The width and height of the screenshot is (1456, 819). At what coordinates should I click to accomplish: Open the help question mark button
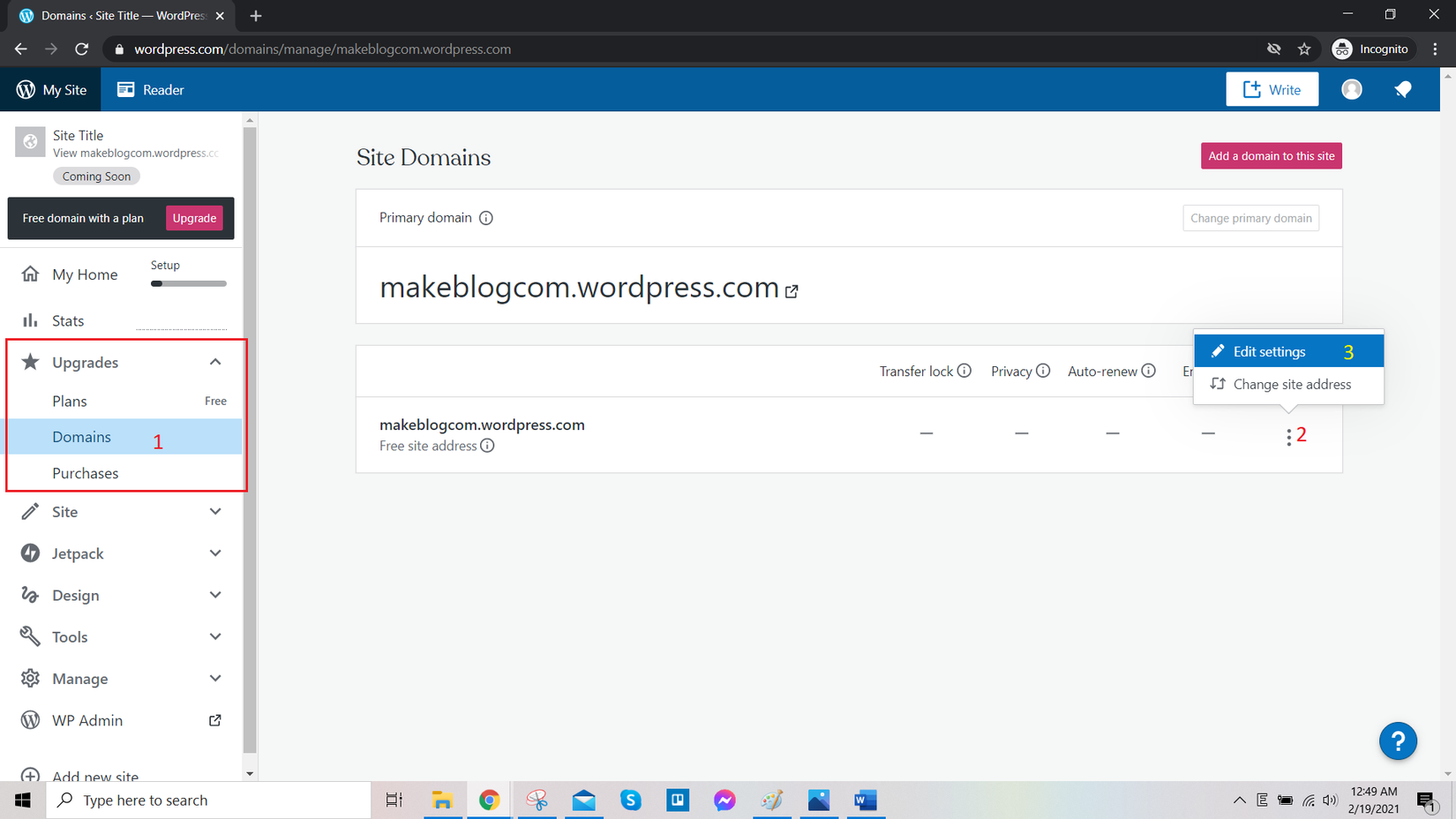click(1398, 741)
